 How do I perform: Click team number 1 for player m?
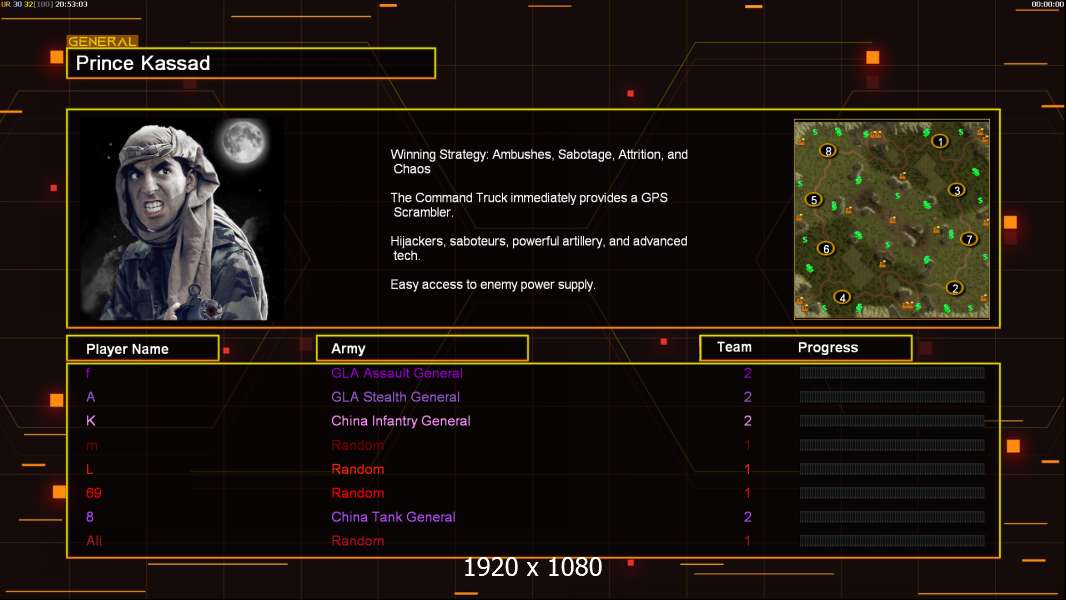(x=747, y=445)
